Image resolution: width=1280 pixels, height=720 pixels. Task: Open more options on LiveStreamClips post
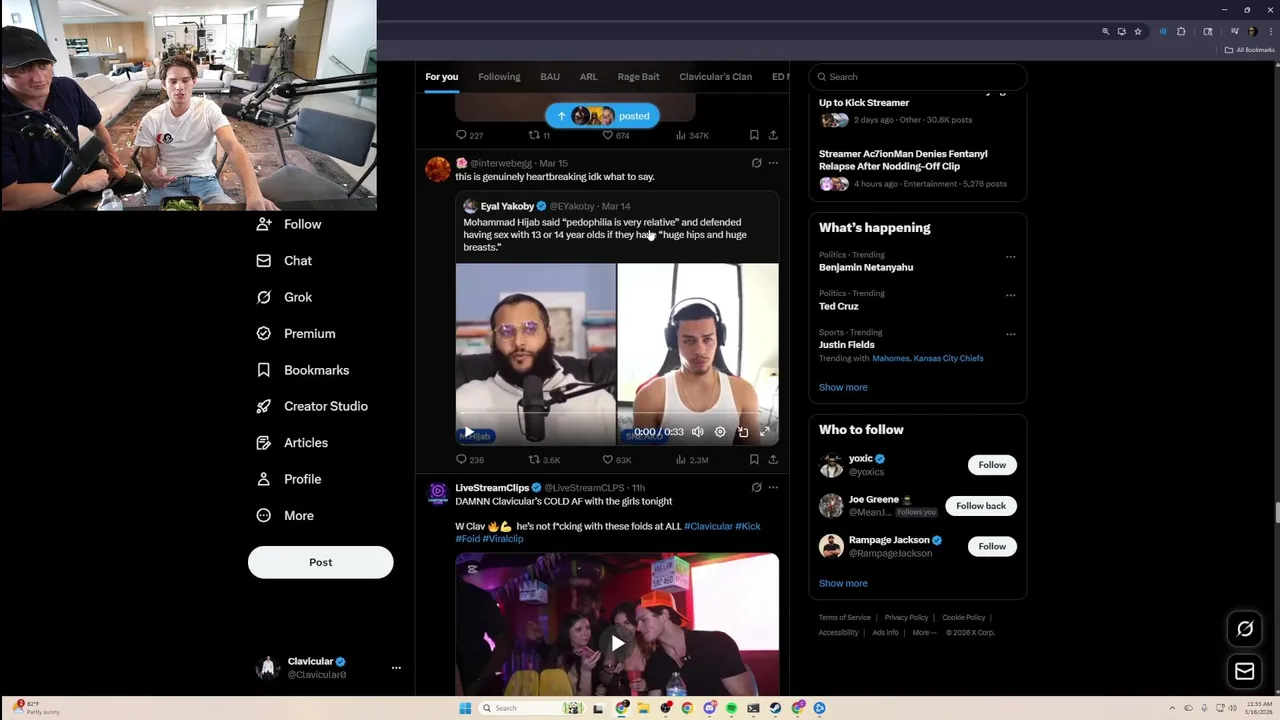click(x=773, y=488)
